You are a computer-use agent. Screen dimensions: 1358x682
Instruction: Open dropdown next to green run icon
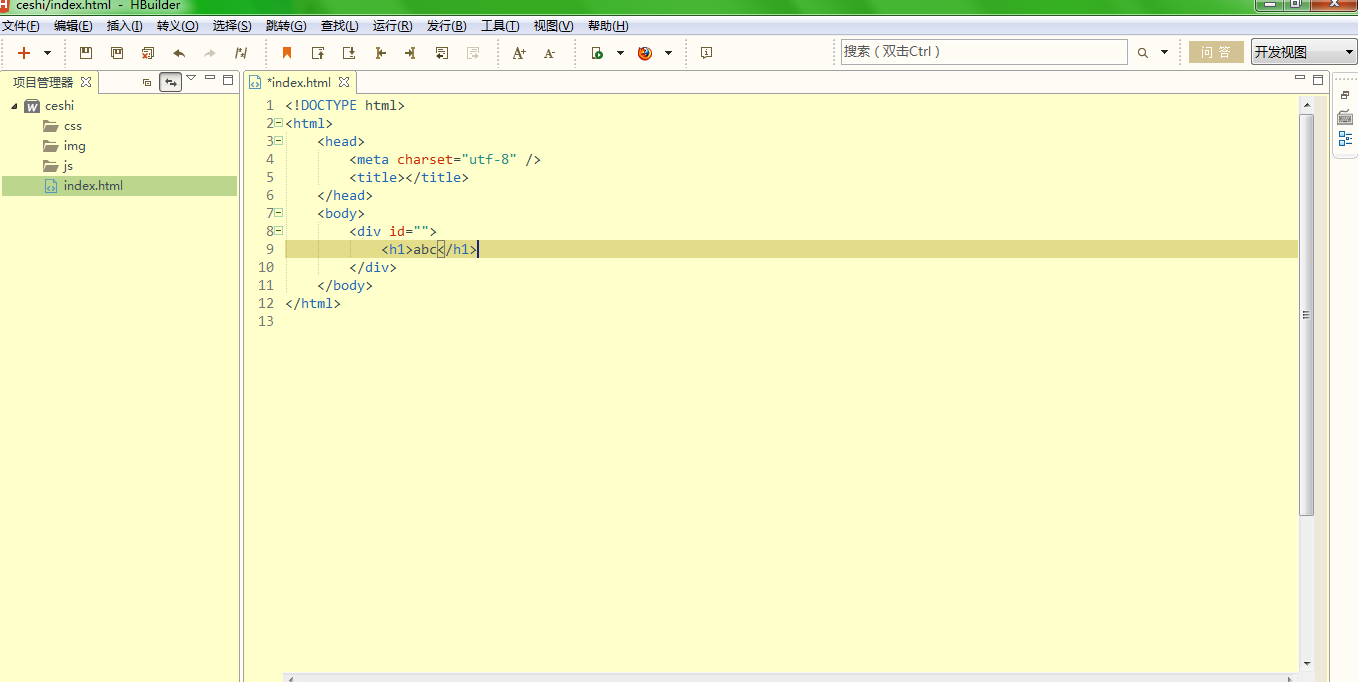click(620, 53)
